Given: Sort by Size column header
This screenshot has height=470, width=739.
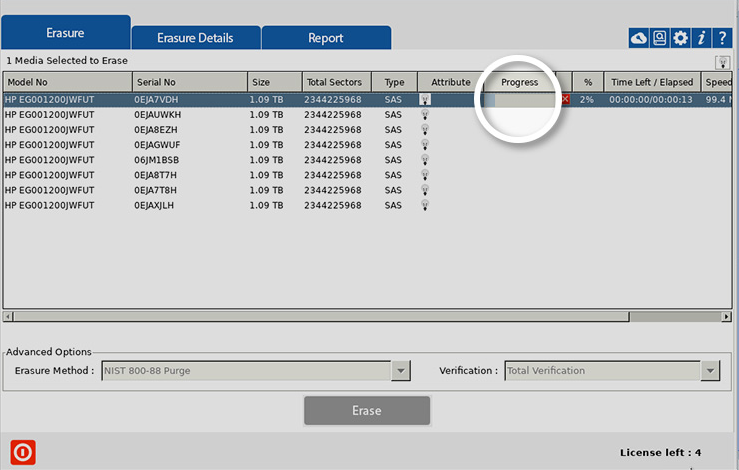Looking at the screenshot, I should tap(275, 82).
